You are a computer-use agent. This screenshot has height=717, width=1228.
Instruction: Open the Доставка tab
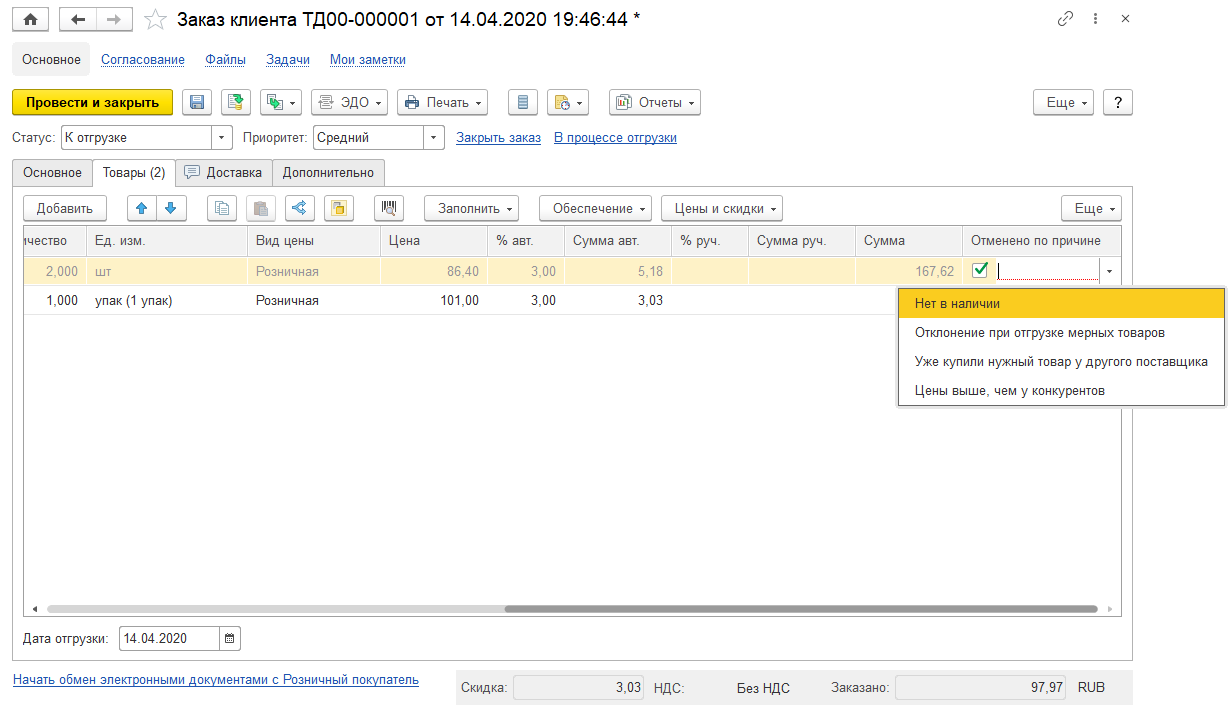click(x=223, y=172)
